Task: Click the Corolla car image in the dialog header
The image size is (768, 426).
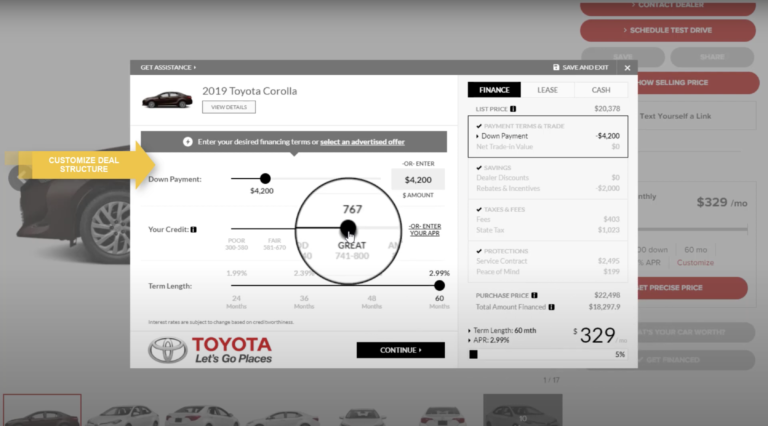Action: (167, 99)
